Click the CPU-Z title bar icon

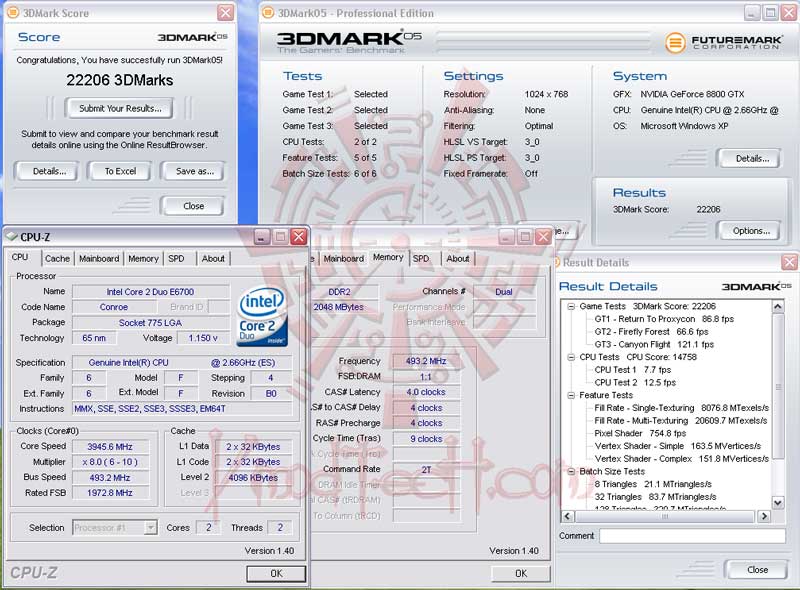point(12,237)
